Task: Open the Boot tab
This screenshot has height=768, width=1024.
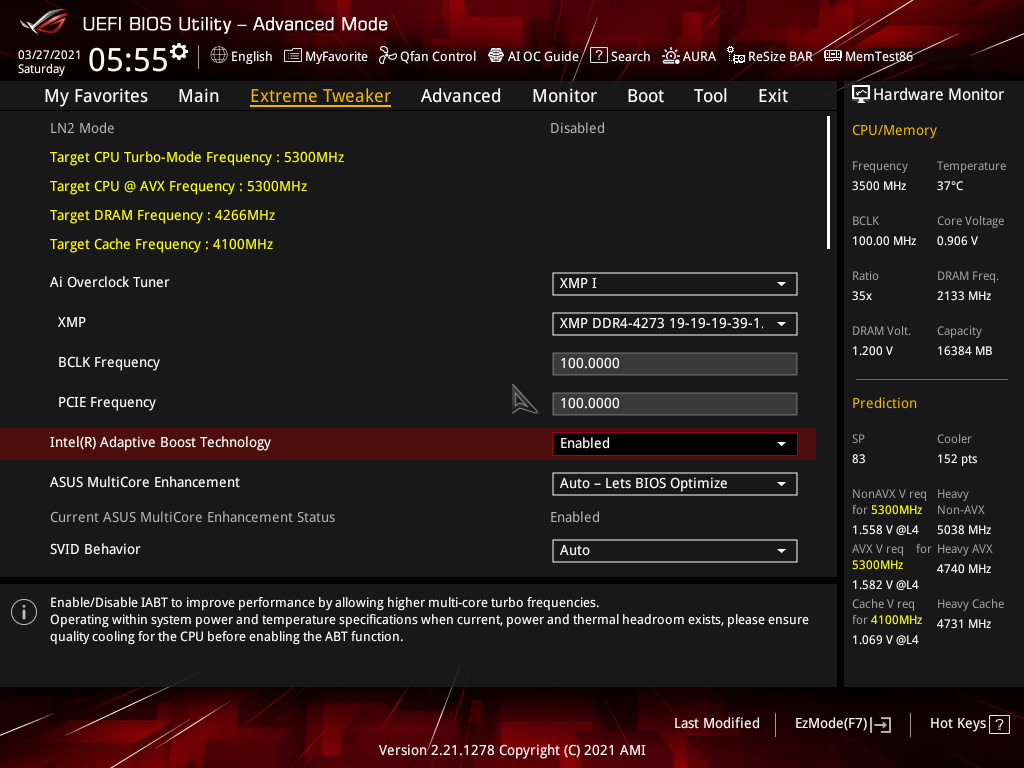Action: coord(645,96)
